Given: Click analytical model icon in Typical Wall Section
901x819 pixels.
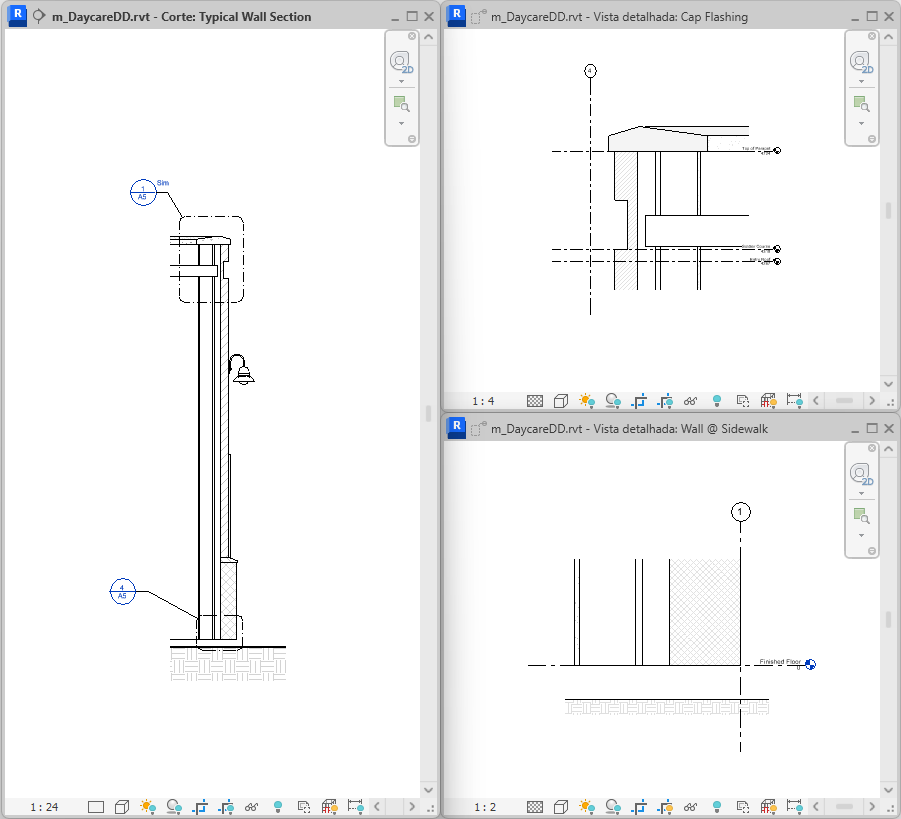Looking at the screenshot, I should (330, 807).
